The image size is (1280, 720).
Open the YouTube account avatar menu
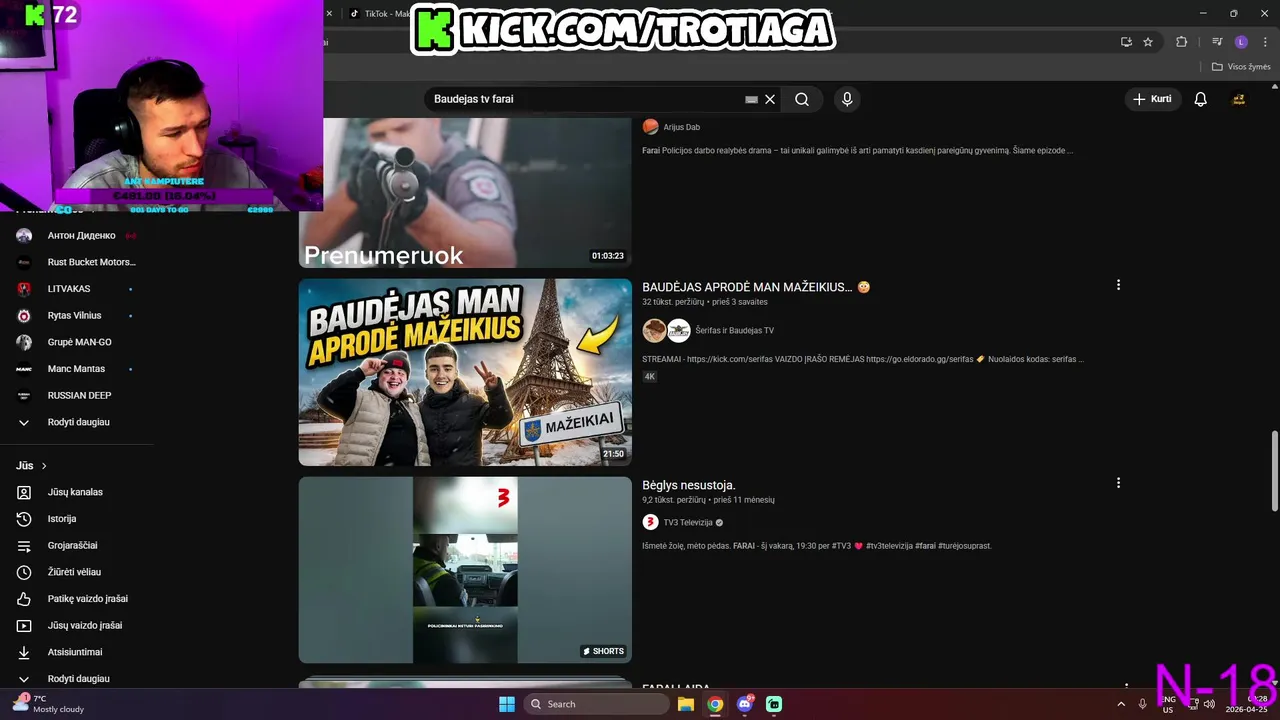(1238, 99)
